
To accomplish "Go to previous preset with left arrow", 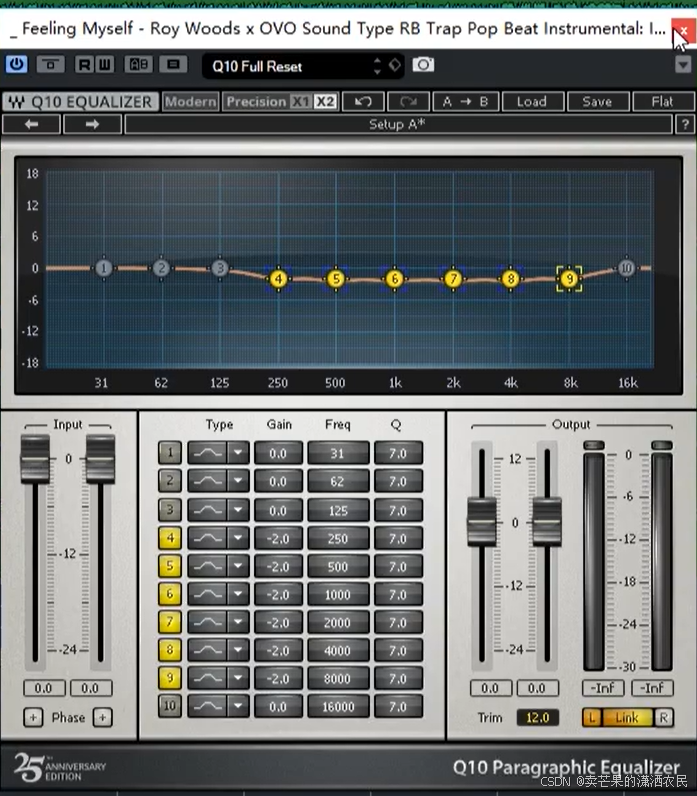I will click(31, 124).
